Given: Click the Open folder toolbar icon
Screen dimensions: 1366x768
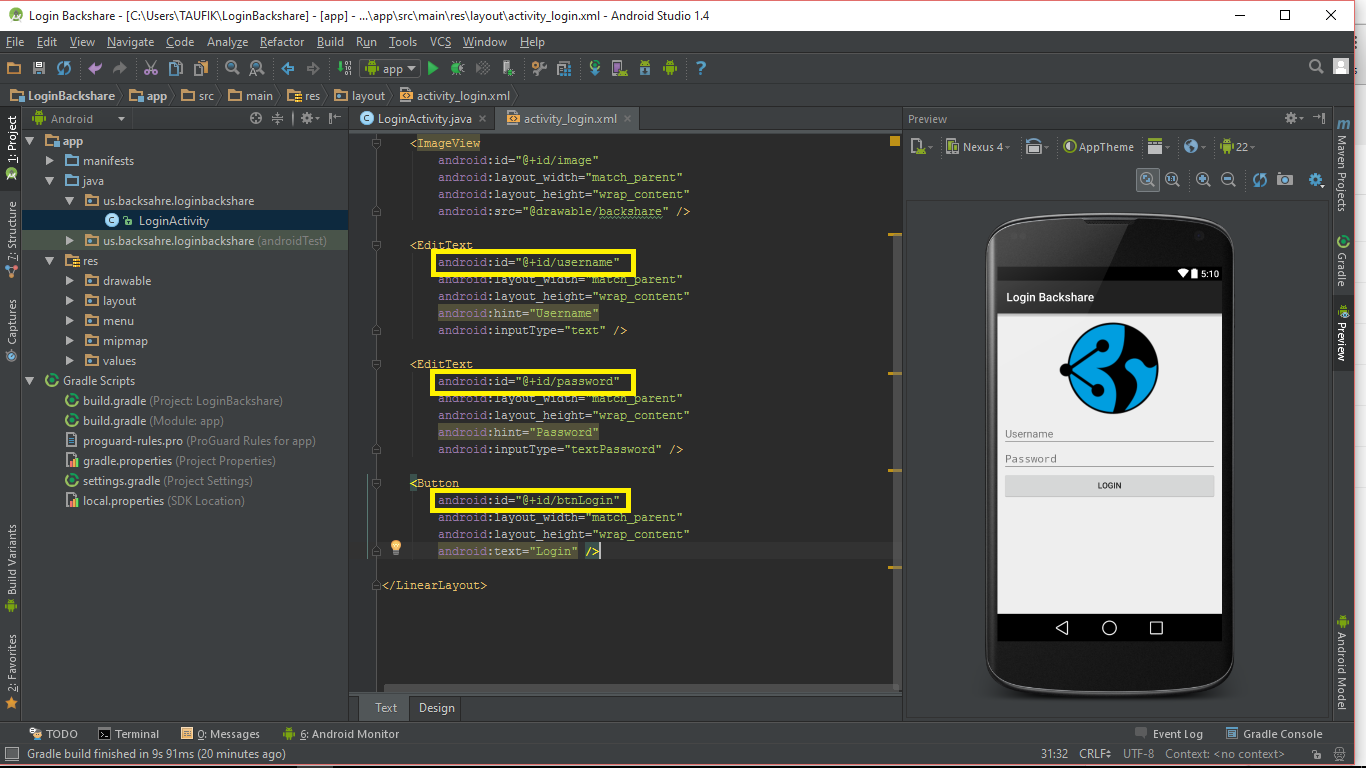Looking at the screenshot, I should (x=14, y=68).
